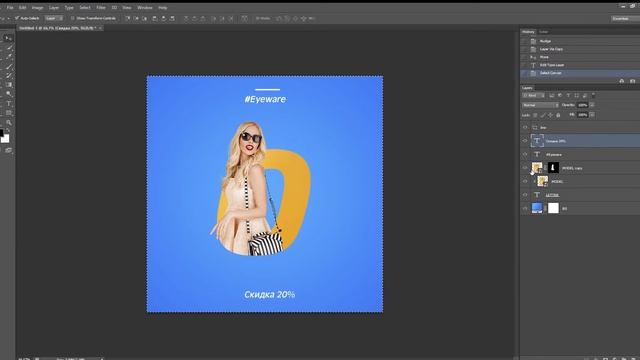Click the Opacity percentage field

[582, 105]
